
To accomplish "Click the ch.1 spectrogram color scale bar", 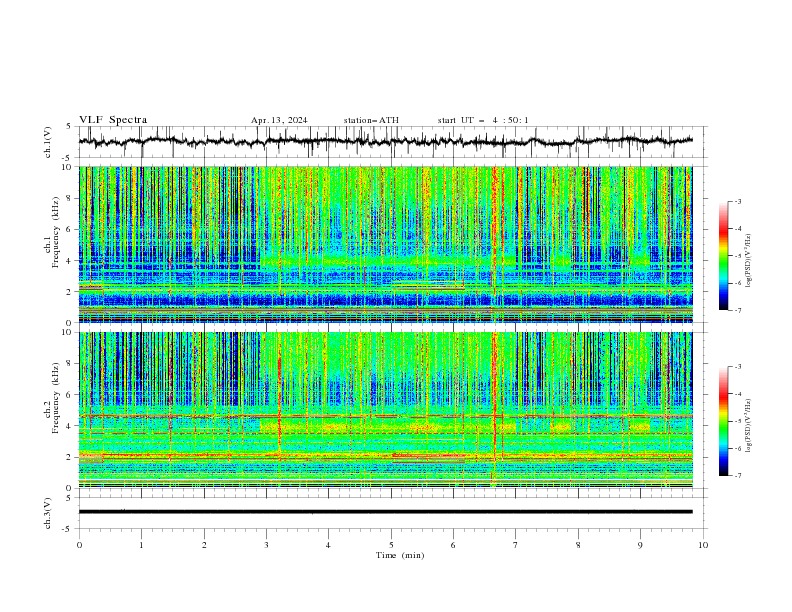I will [x=723, y=256].
